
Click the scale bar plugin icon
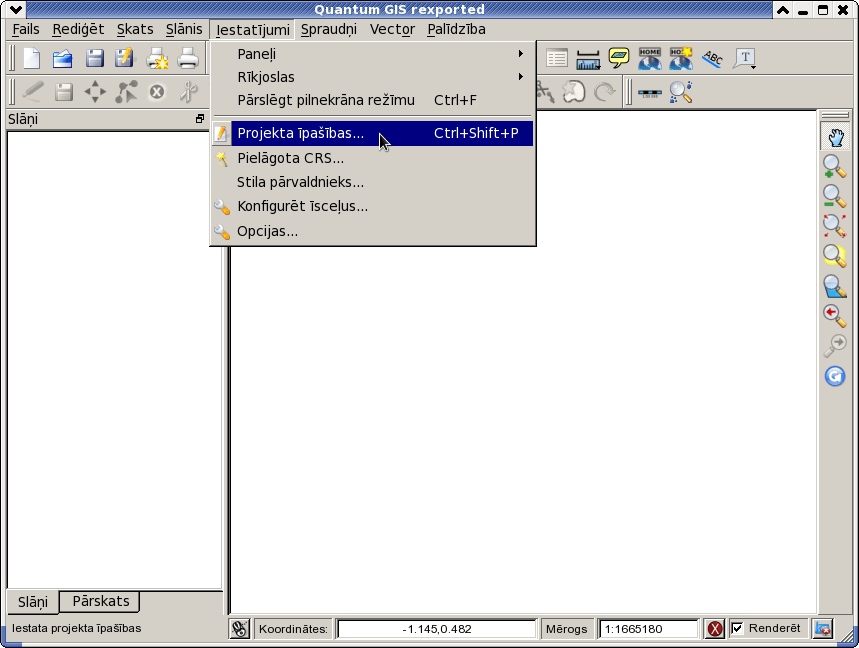click(650, 93)
